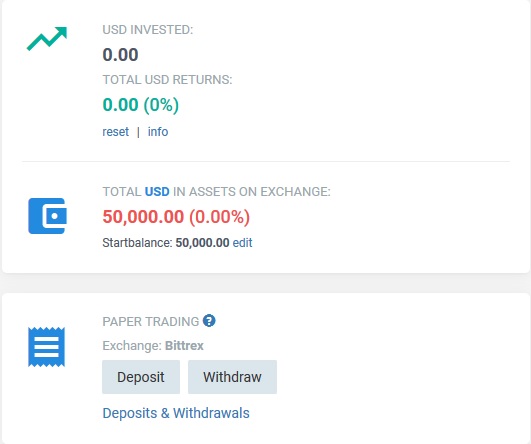531x444 pixels.
Task: Click the Withdraw button
Action: (232, 377)
